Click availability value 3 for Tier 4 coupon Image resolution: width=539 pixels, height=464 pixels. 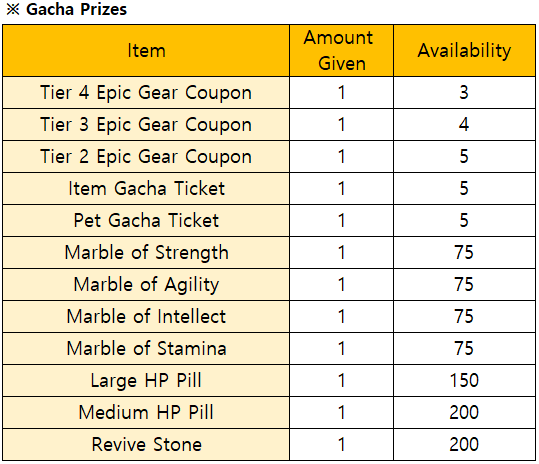[464, 92]
